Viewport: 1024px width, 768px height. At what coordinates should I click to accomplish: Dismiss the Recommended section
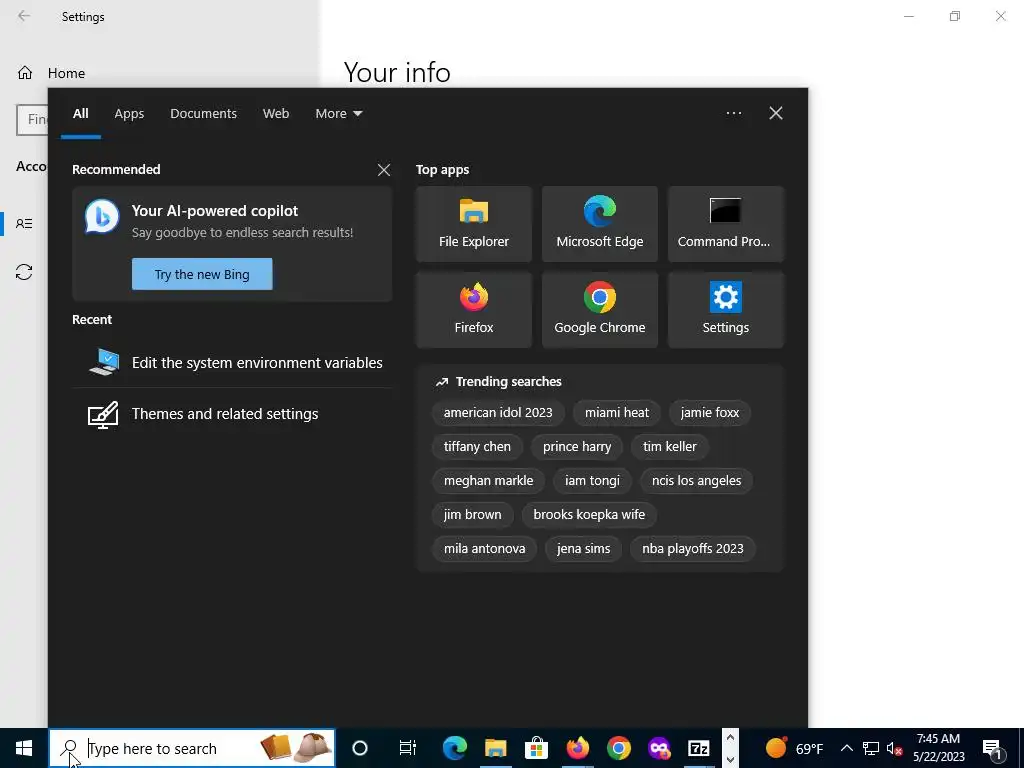click(x=384, y=170)
